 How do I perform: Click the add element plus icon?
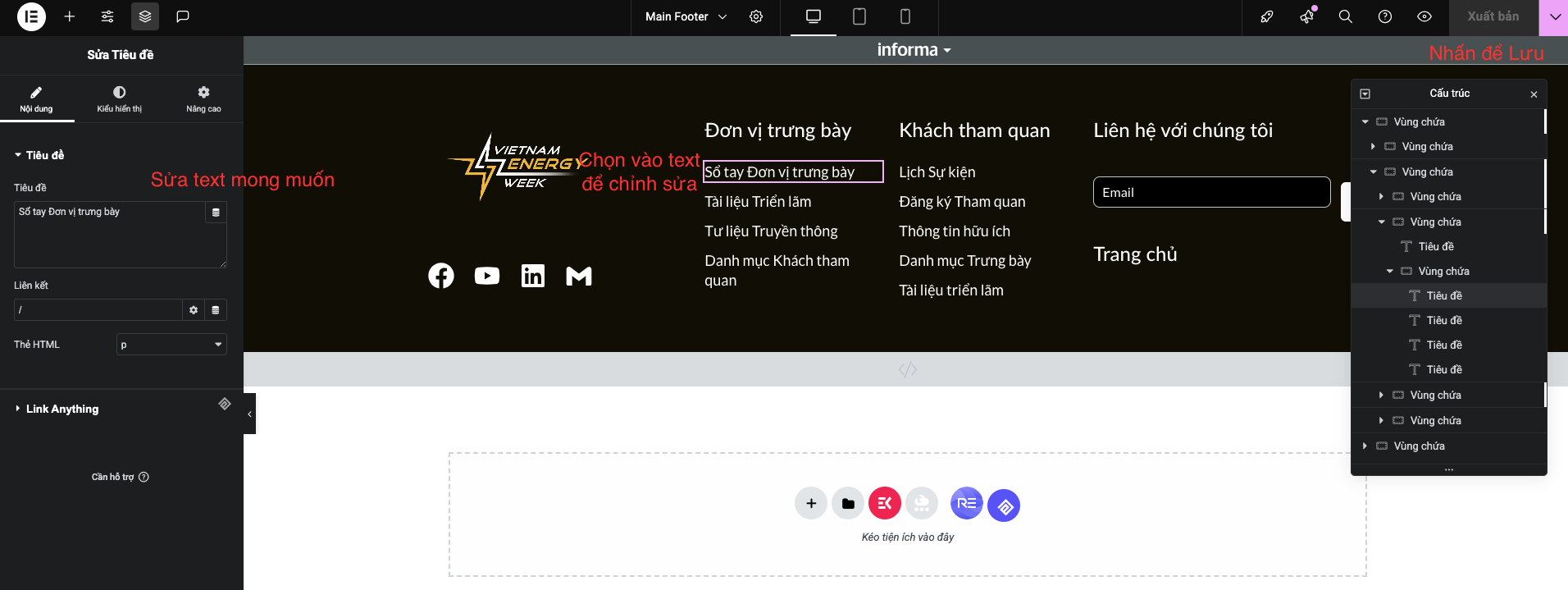(70, 16)
